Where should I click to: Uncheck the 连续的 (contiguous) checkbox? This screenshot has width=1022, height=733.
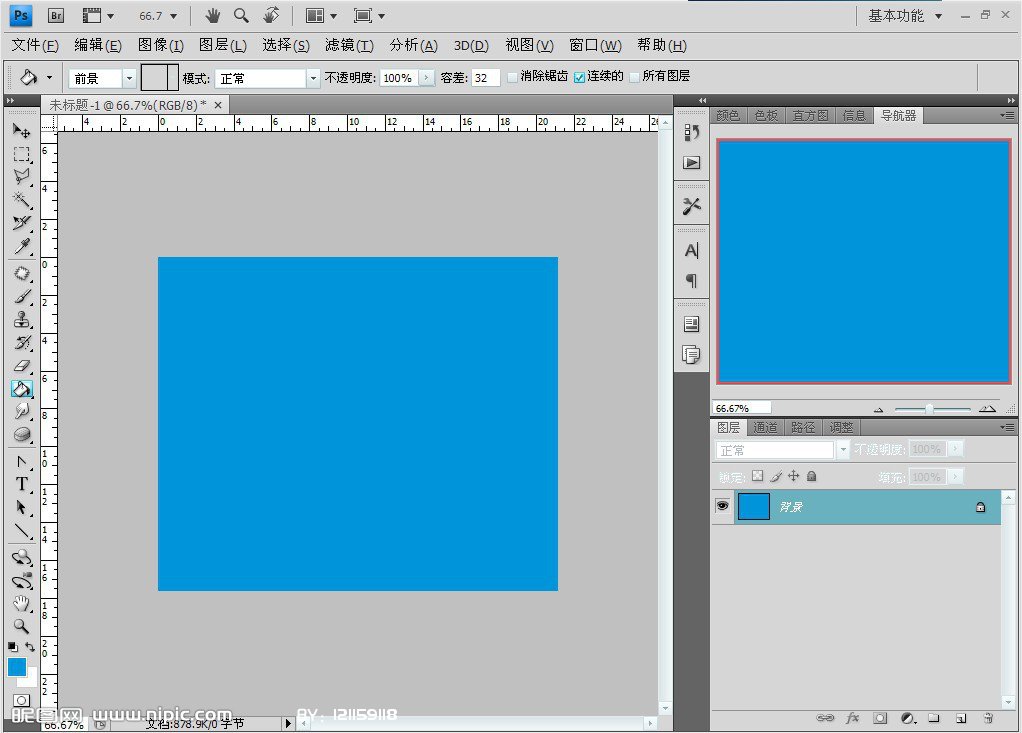point(579,77)
